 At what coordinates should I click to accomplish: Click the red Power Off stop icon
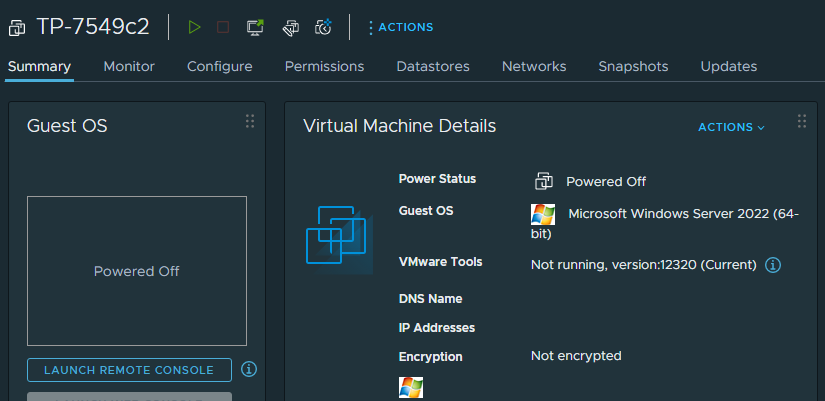pyautogui.click(x=223, y=27)
